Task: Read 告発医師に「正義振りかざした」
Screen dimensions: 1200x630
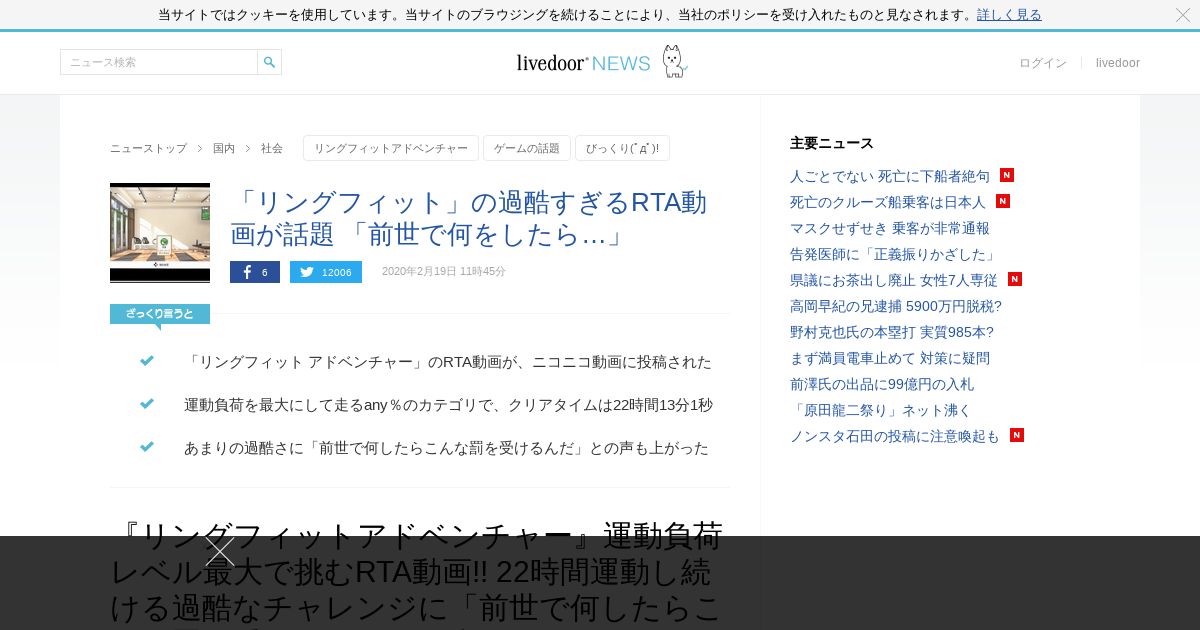Action: 894,254
